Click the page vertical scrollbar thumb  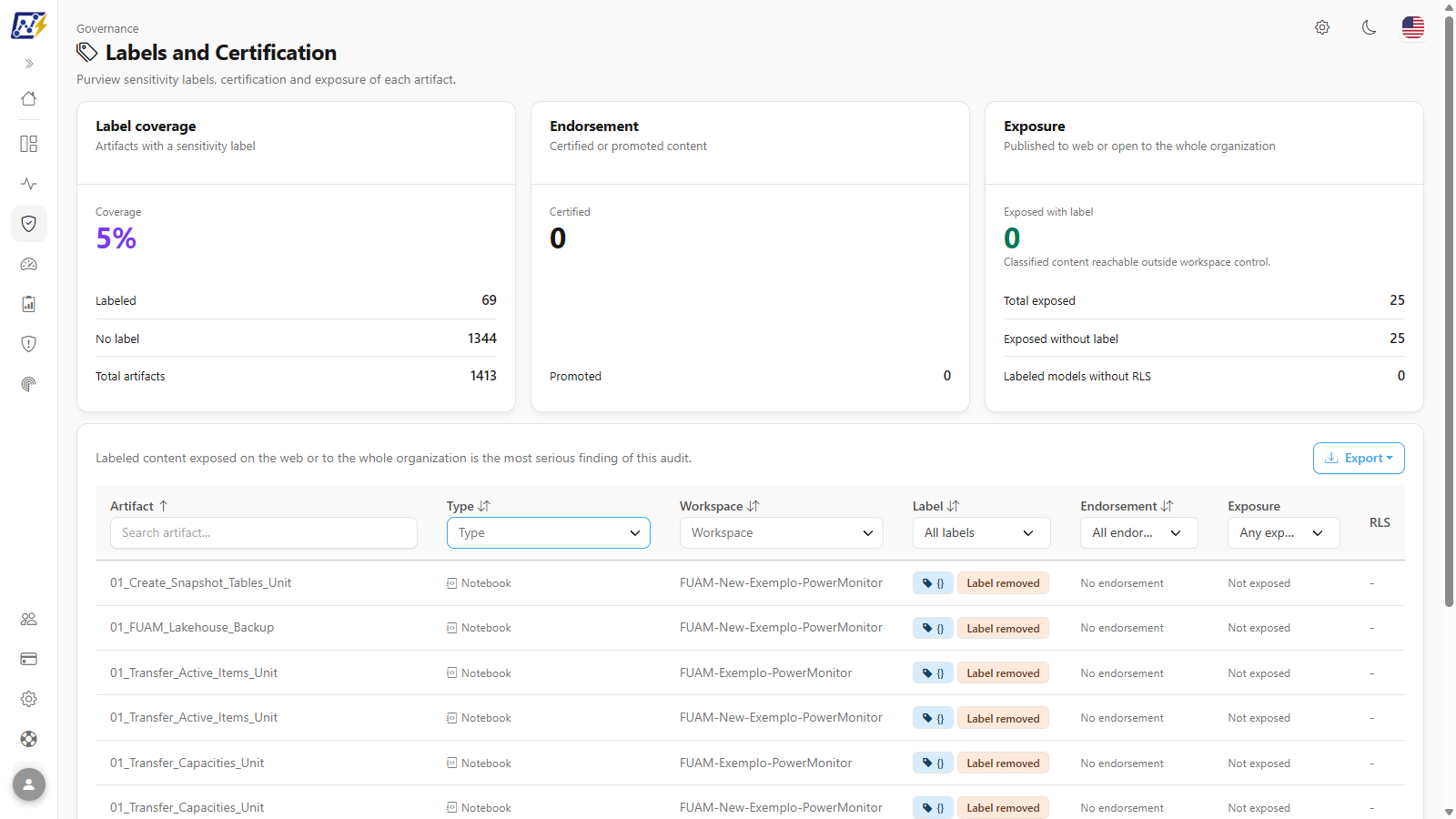coord(1450,309)
